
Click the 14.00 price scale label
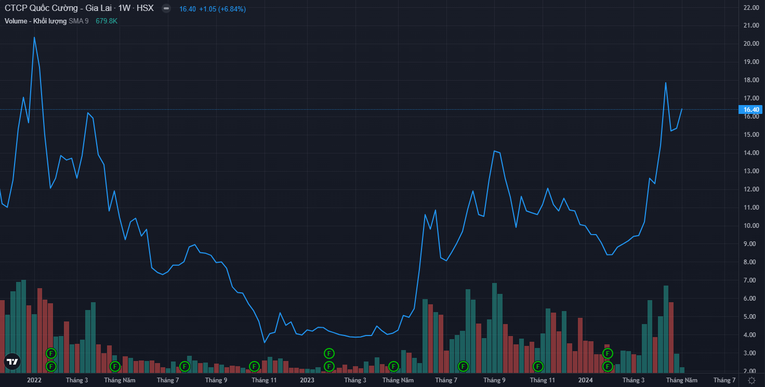[751, 153]
